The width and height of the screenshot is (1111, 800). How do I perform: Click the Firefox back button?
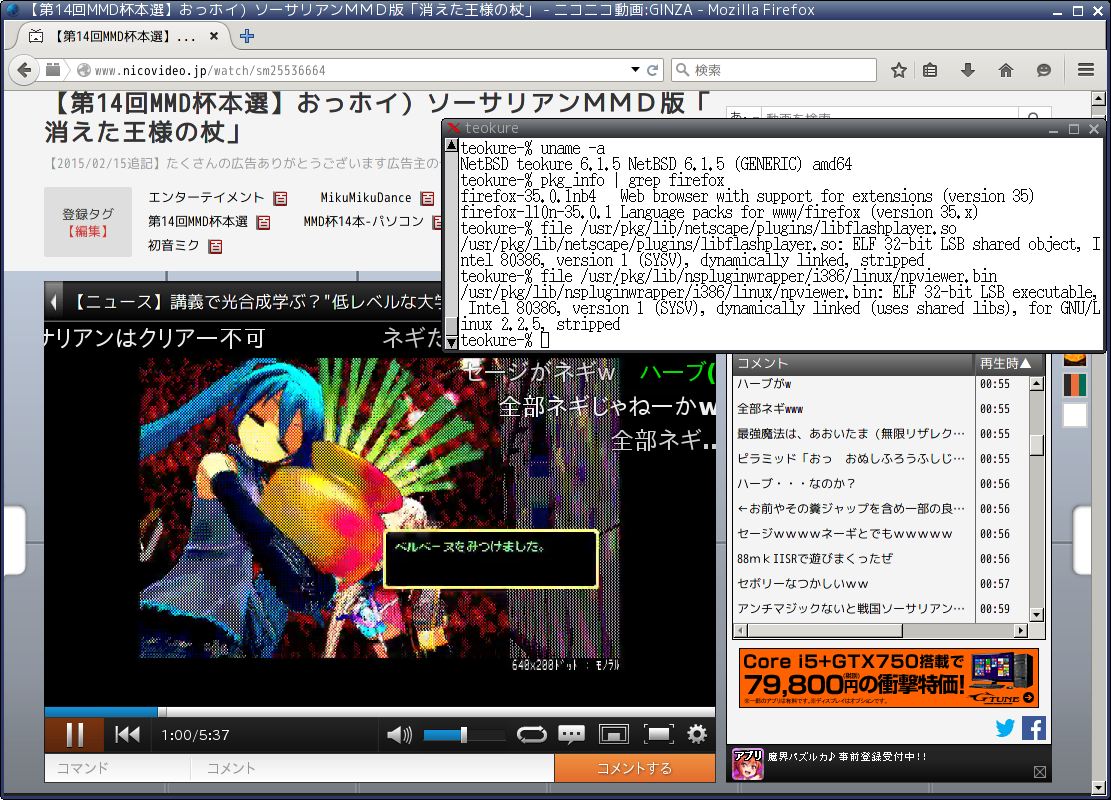click(24, 70)
